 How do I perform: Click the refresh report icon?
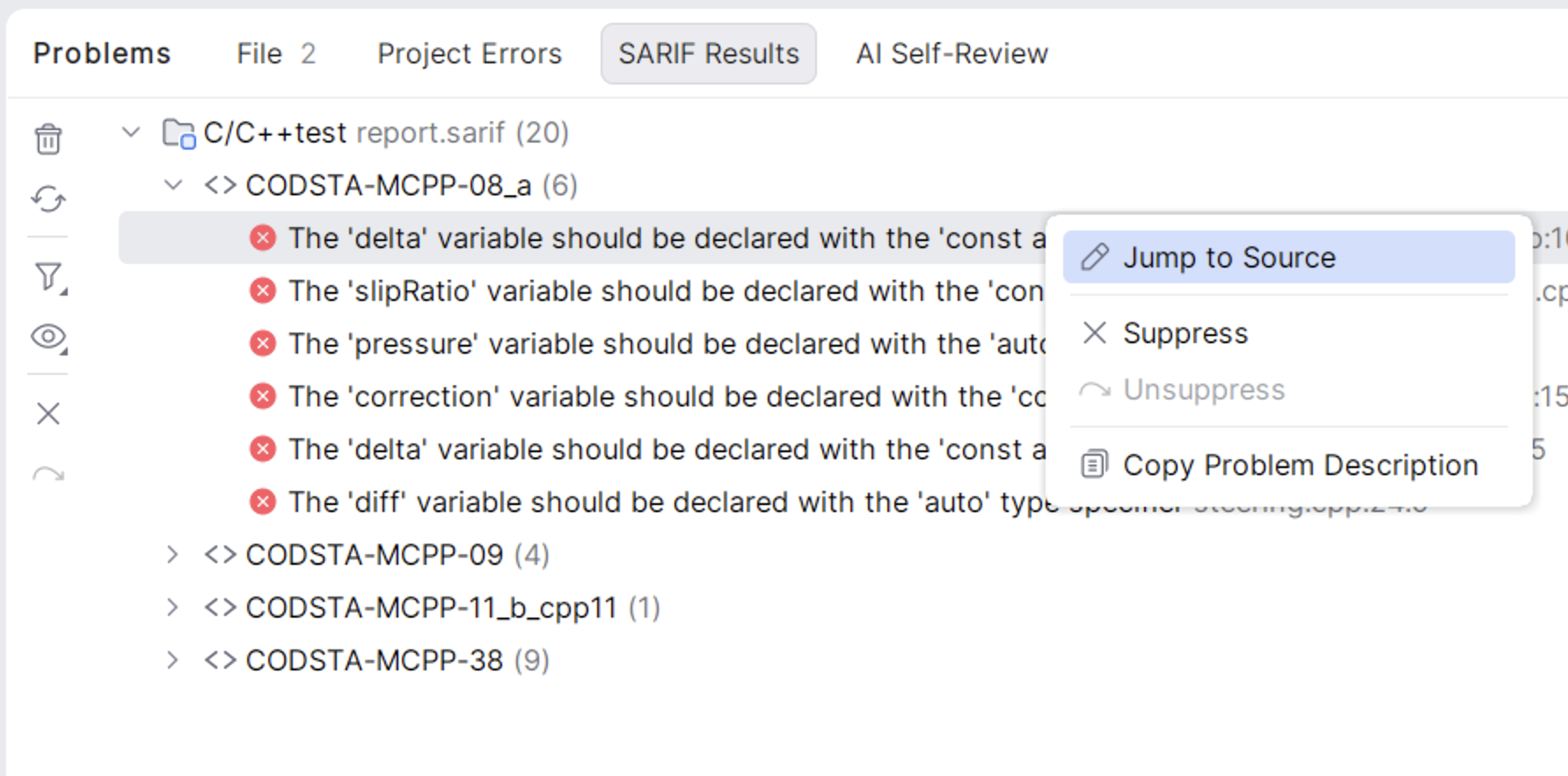coord(48,200)
